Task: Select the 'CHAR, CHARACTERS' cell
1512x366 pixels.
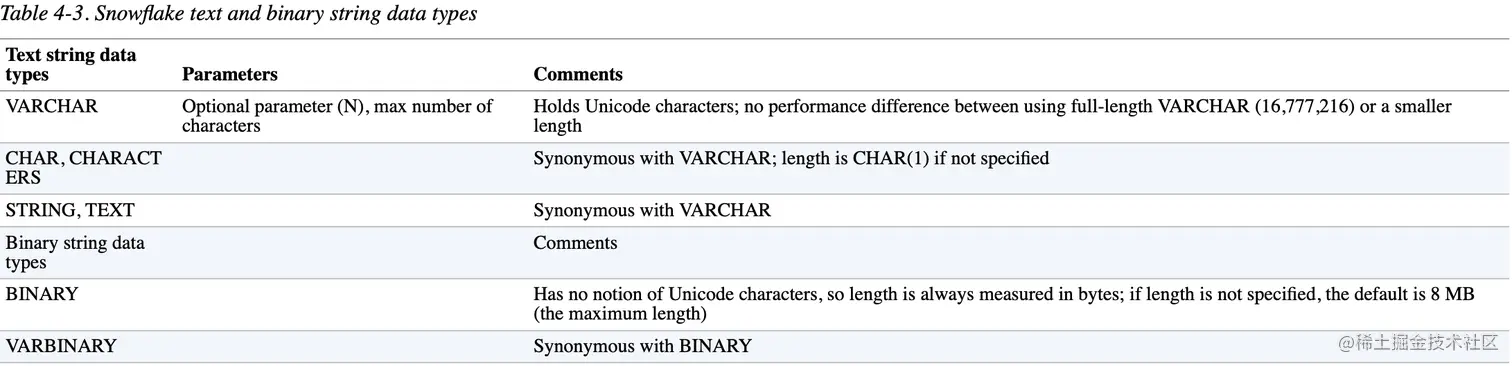Action: [x=83, y=168]
